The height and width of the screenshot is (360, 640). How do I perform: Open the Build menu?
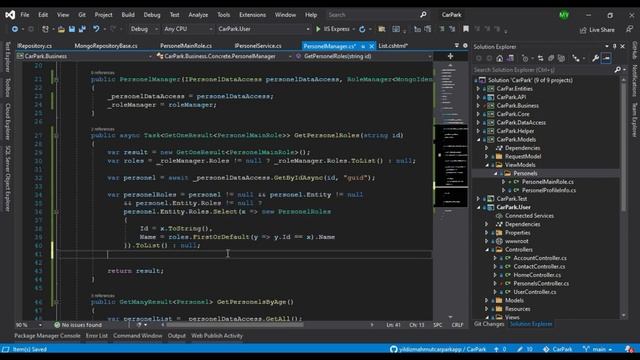tap(128, 15)
